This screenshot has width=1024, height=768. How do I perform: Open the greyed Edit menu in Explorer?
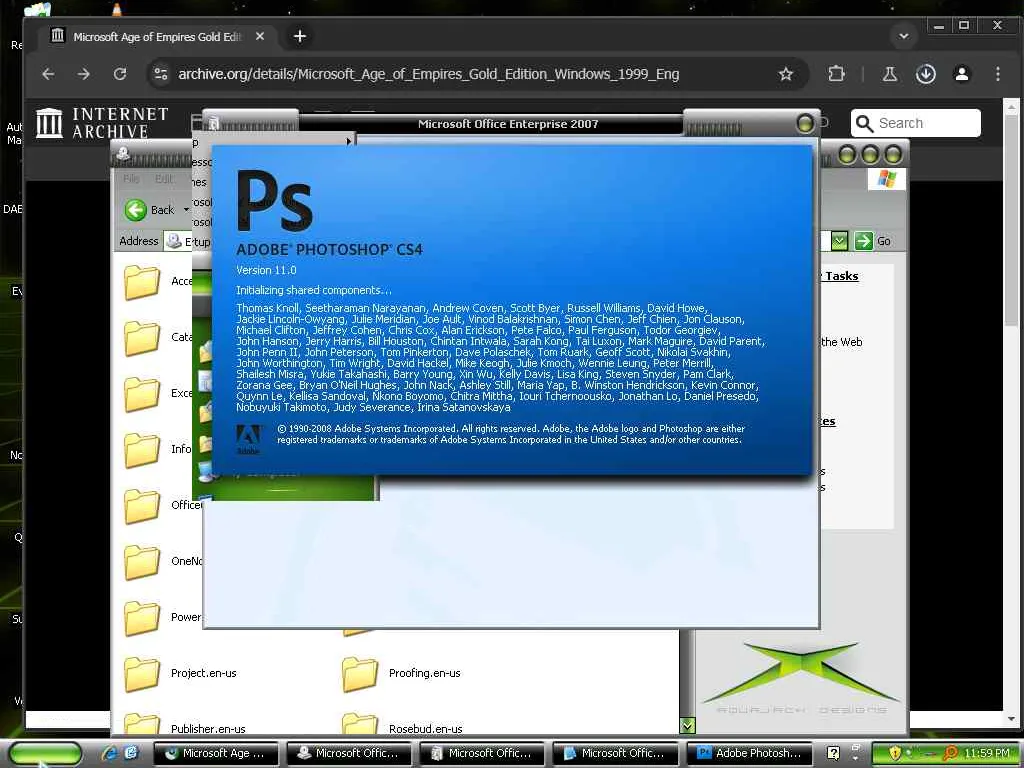164,178
